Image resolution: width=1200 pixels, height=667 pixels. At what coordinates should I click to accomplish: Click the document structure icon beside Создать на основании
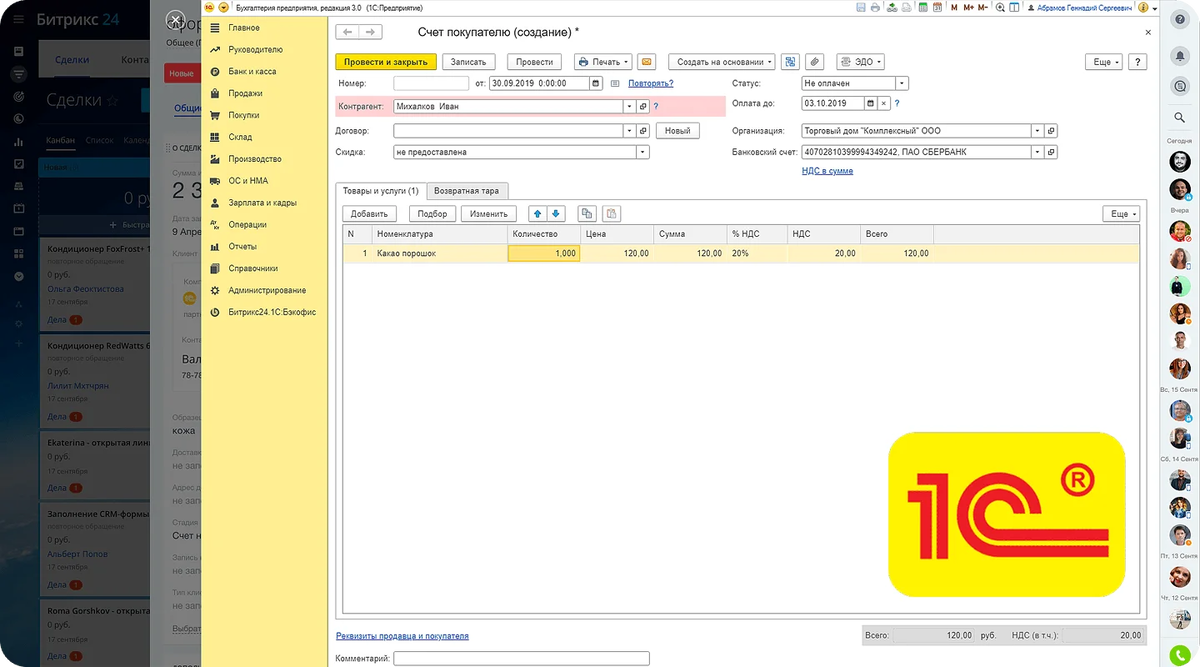[790, 62]
